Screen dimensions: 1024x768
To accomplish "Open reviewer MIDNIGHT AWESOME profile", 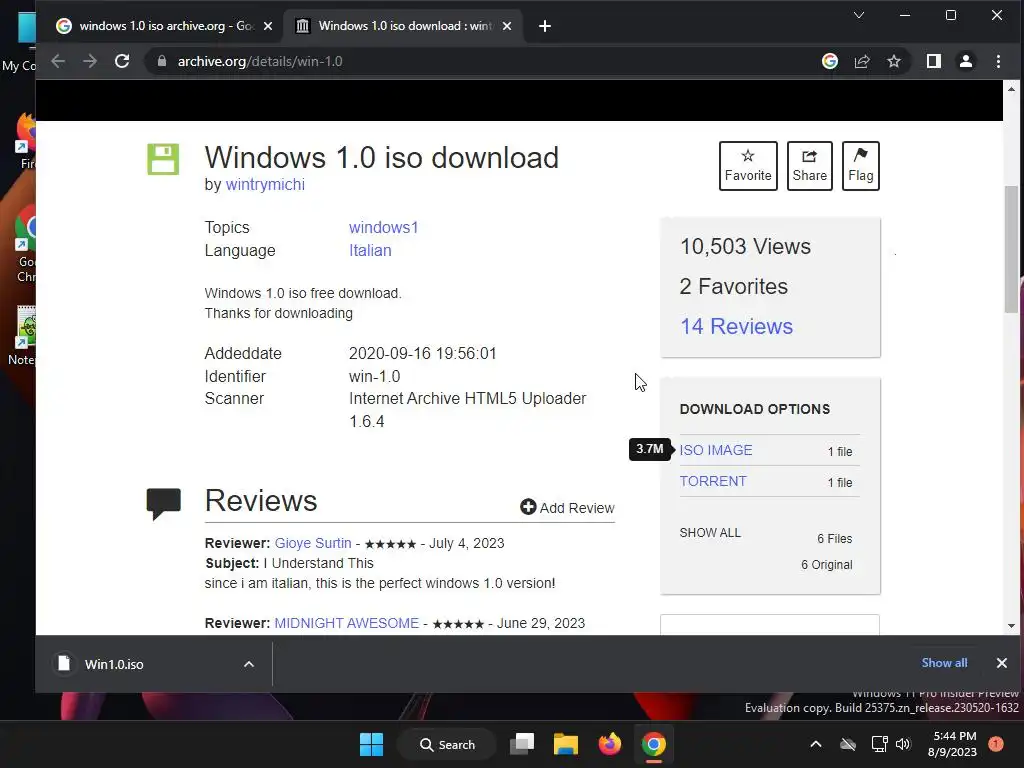I will pos(346,623).
